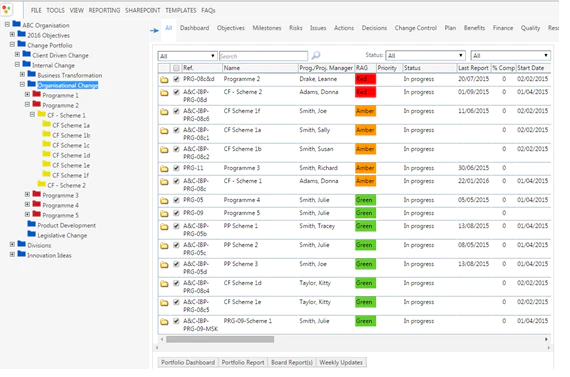Open folder icon for PP Scheme 1 row

tap(164, 226)
